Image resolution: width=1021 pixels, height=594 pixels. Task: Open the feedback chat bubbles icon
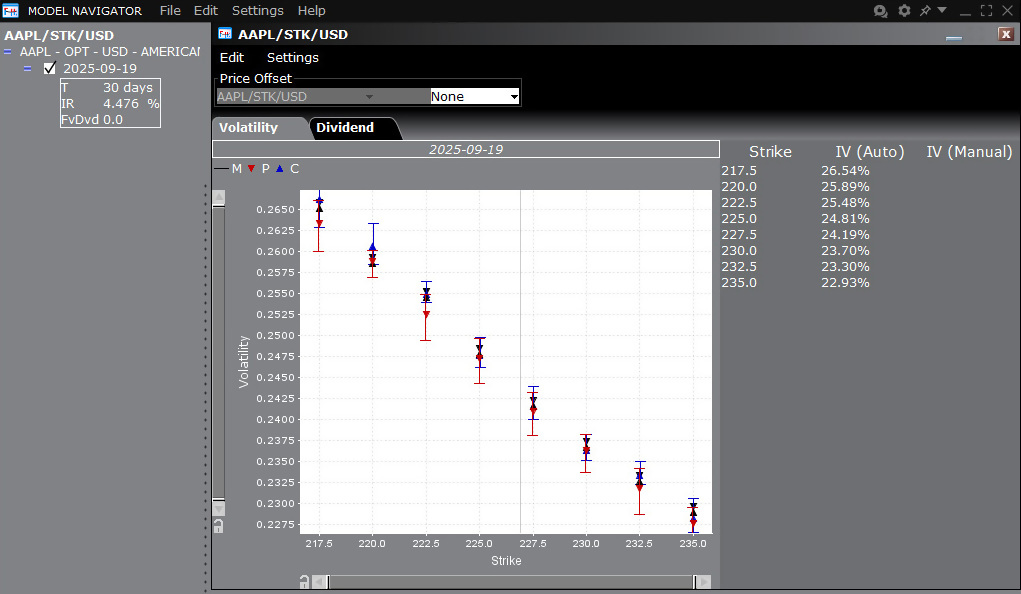(x=880, y=11)
